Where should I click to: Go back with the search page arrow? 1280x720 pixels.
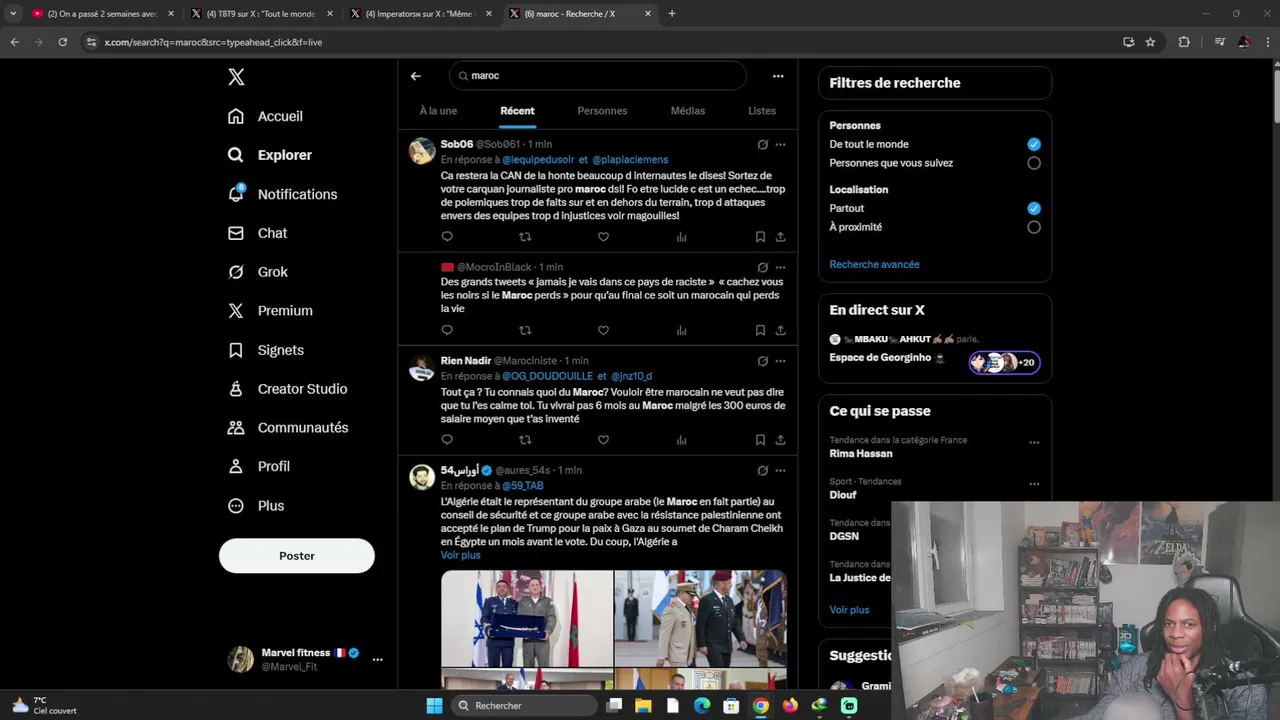pyautogui.click(x=416, y=76)
